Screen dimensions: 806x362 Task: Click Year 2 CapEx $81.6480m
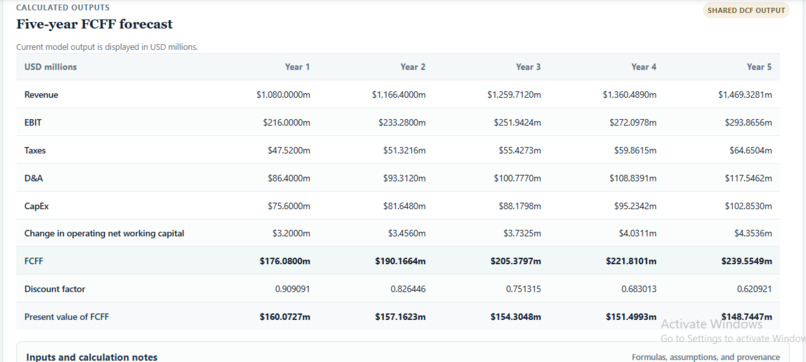[405, 206]
